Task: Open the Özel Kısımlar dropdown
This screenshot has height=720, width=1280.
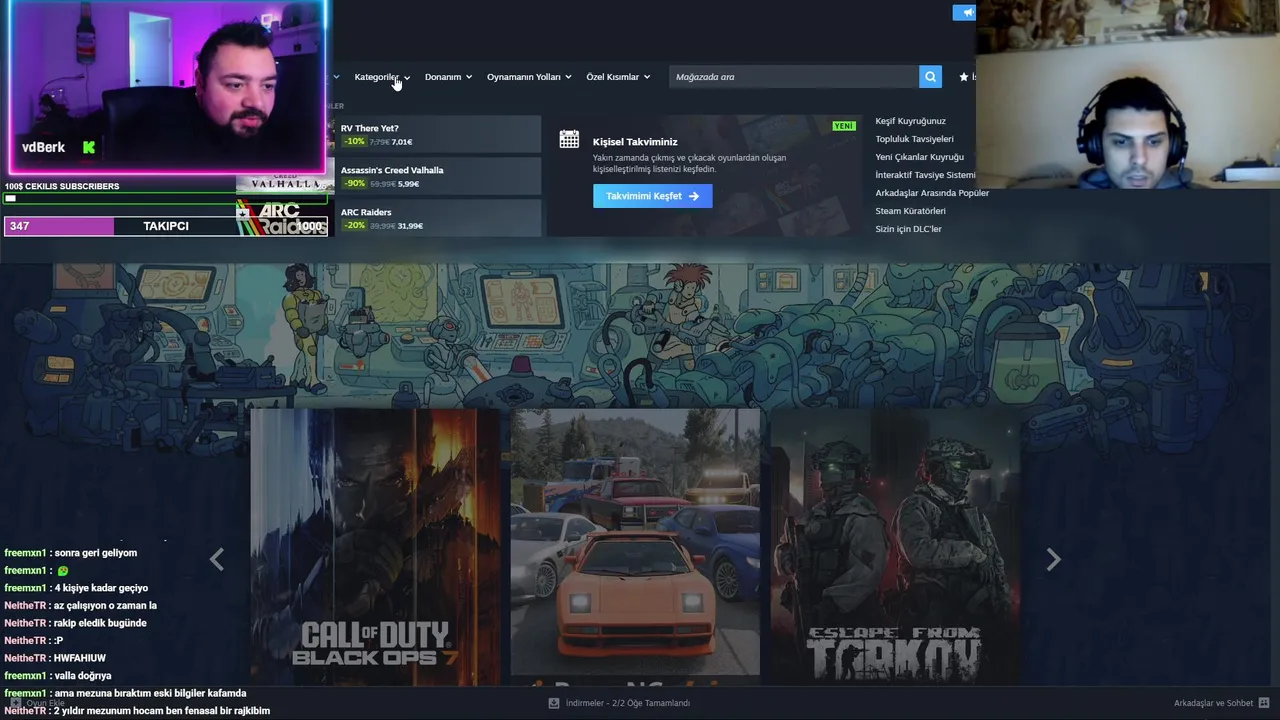Action: pyautogui.click(x=618, y=77)
